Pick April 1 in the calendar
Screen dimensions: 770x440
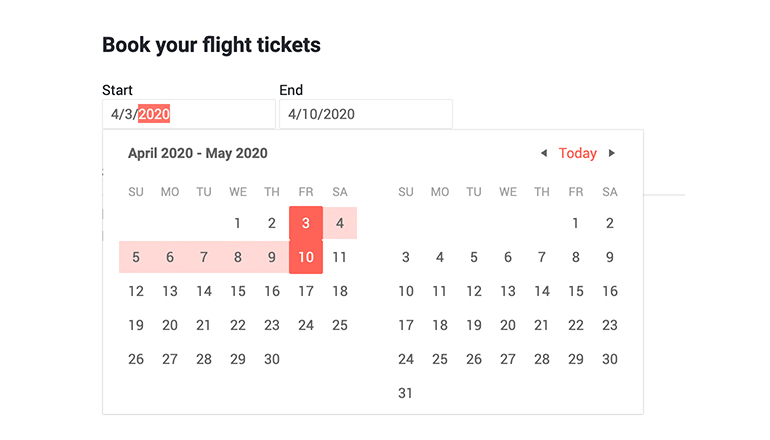pyautogui.click(x=238, y=223)
